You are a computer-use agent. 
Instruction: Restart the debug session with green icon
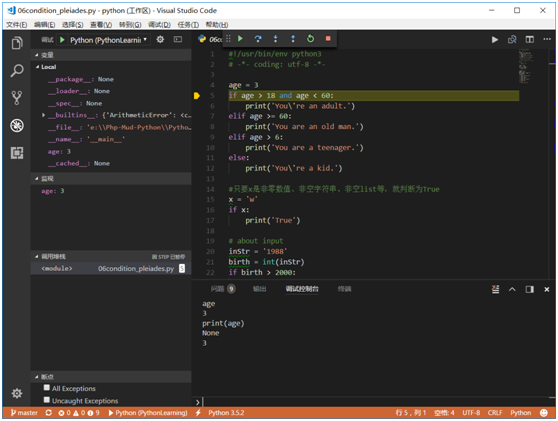pyautogui.click(x=310, y=38)
